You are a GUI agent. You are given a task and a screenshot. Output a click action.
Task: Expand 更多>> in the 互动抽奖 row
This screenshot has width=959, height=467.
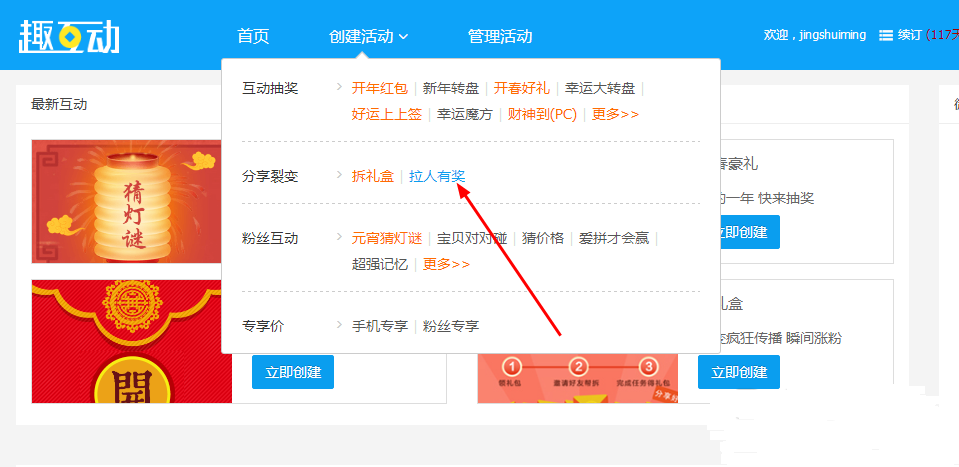(615, 114)
